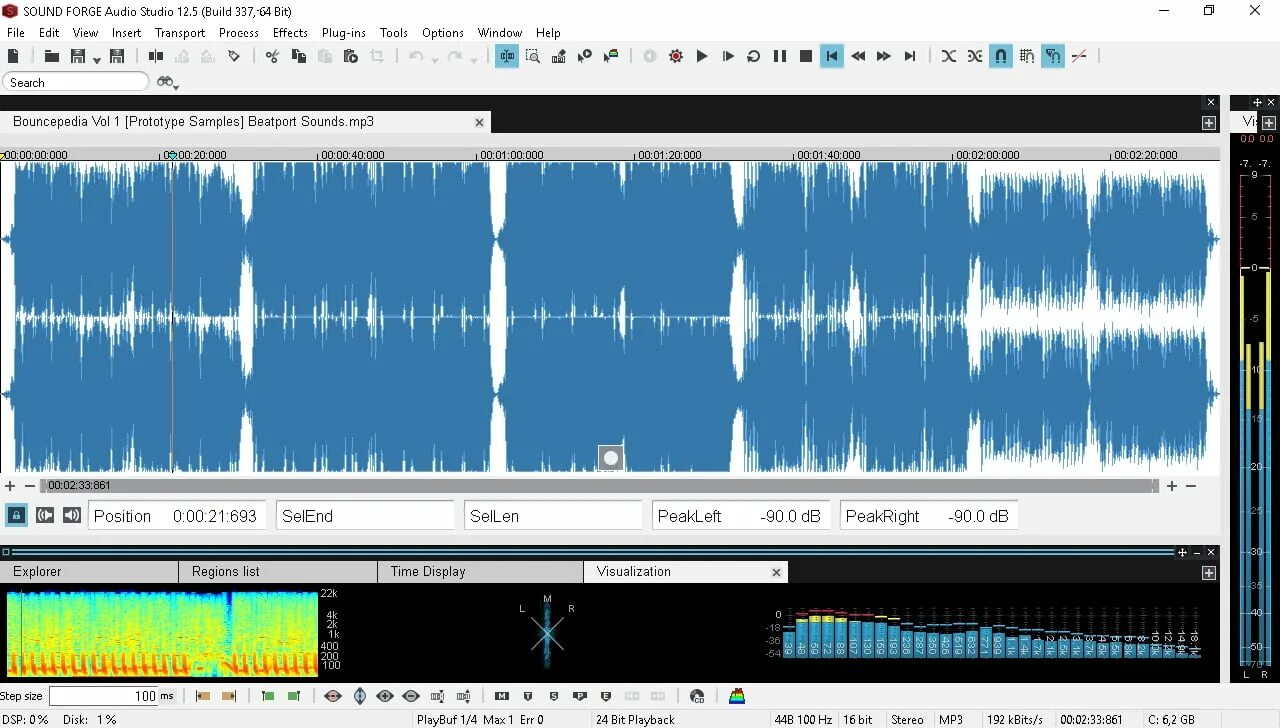The width and height of the screenshot is (1280, 728).
Task: Toggle the highlighted Edit tool
Action: pyautogui.click(x=507, y=57)
